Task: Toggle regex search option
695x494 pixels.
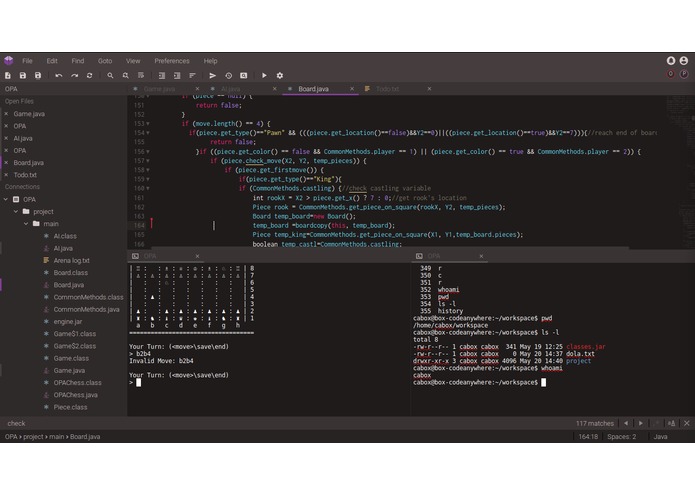Action: (x=657, y=423)
